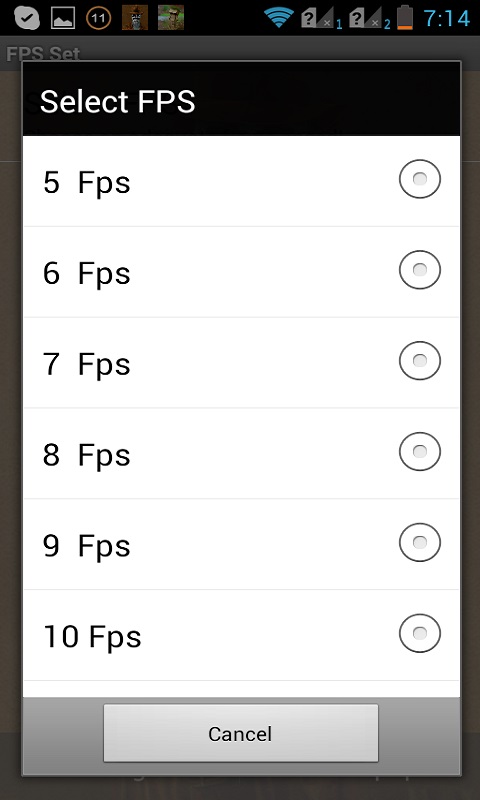Enable the 9 Fps radio option

tap(419, 542)
